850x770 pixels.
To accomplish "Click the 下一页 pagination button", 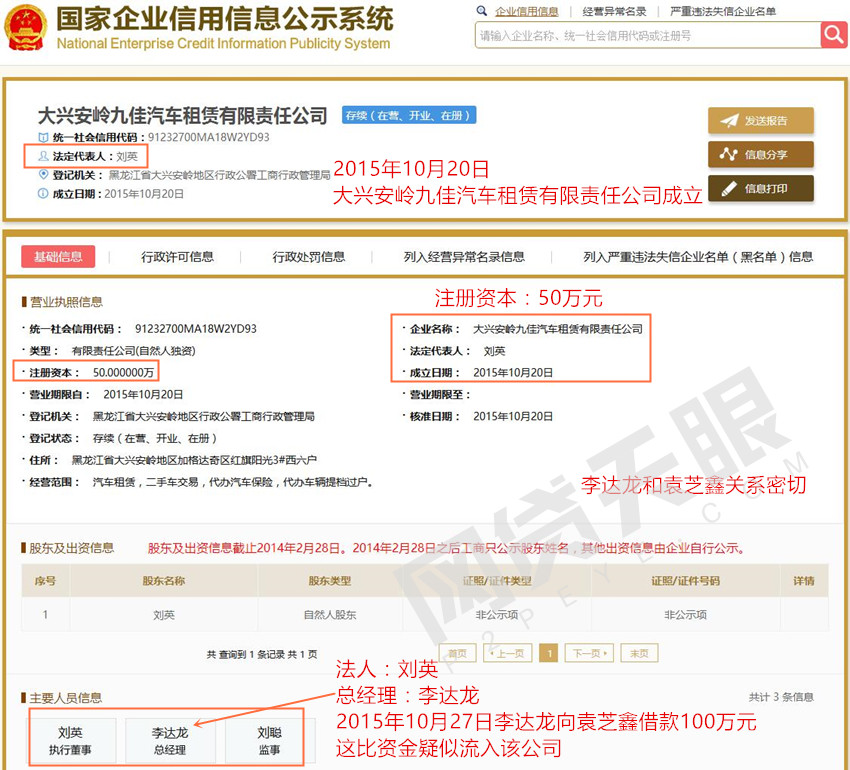I will click(x=589, y=653).
